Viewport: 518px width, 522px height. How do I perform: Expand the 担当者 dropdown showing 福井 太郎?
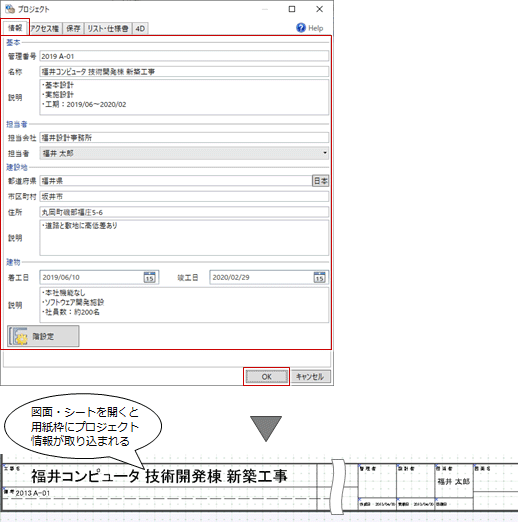184,153
